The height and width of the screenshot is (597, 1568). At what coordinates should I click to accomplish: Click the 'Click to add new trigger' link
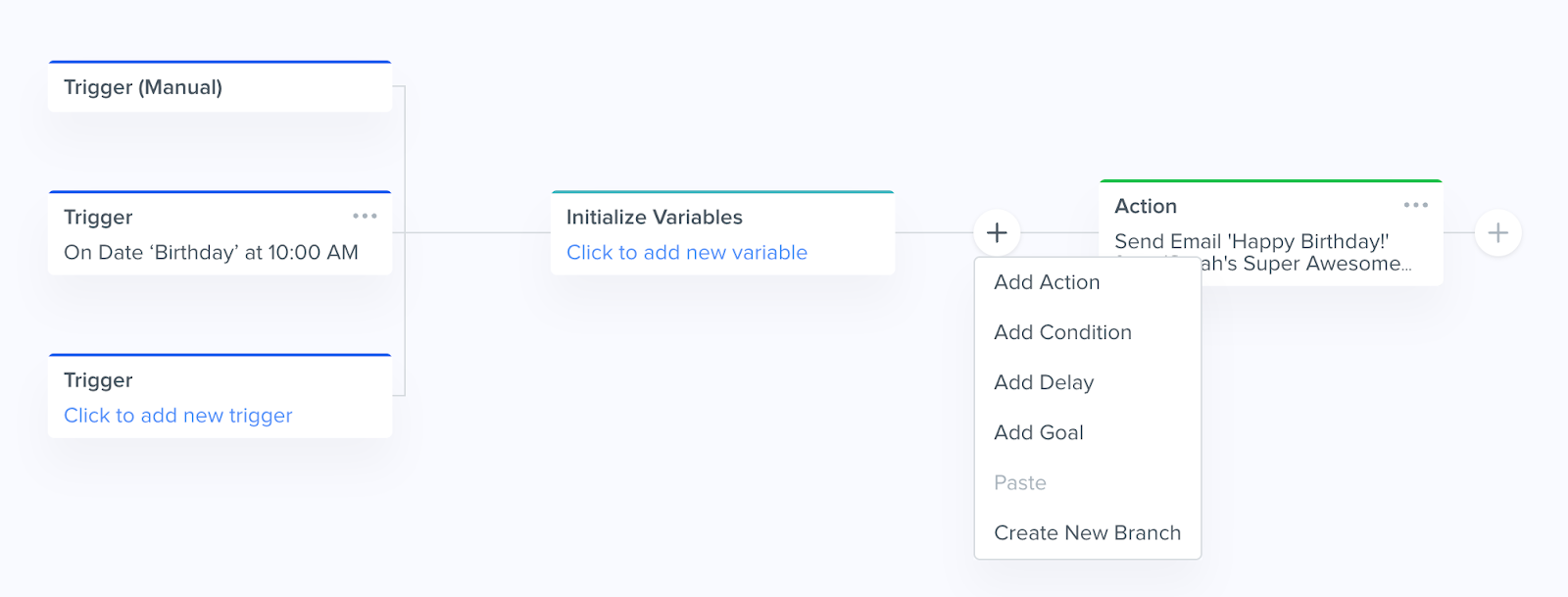[178, 416]
